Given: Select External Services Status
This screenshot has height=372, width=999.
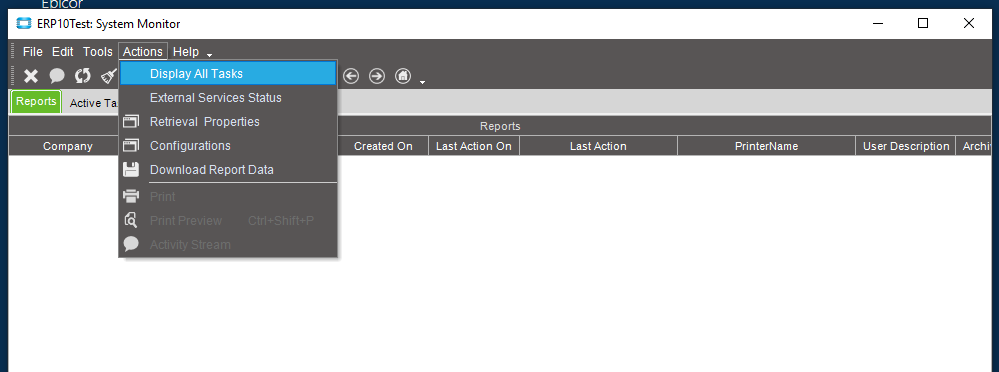Looking at the screenshot, I should (x=228, y=98).
